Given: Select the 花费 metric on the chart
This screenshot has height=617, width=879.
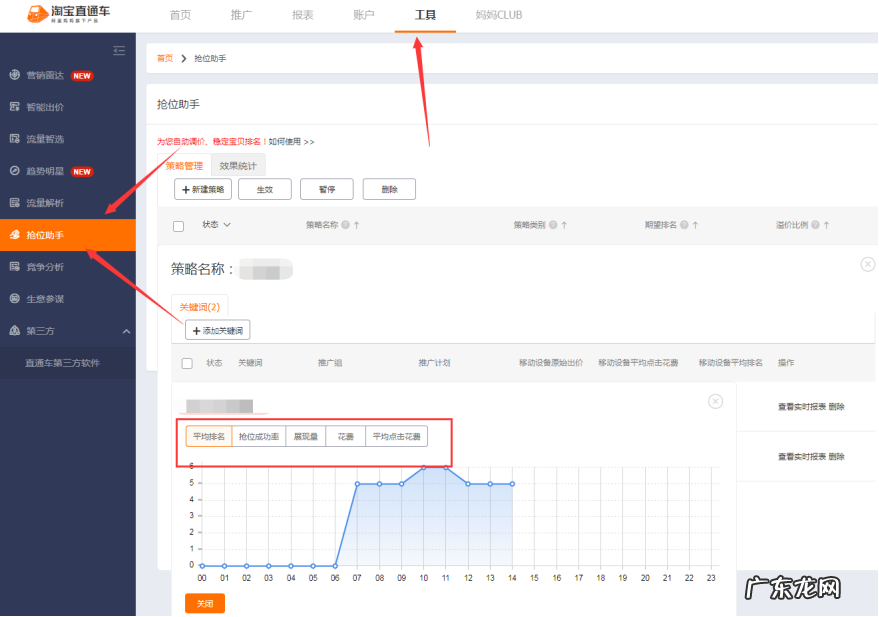Looking at the screenshot, I should pos(342,436).
